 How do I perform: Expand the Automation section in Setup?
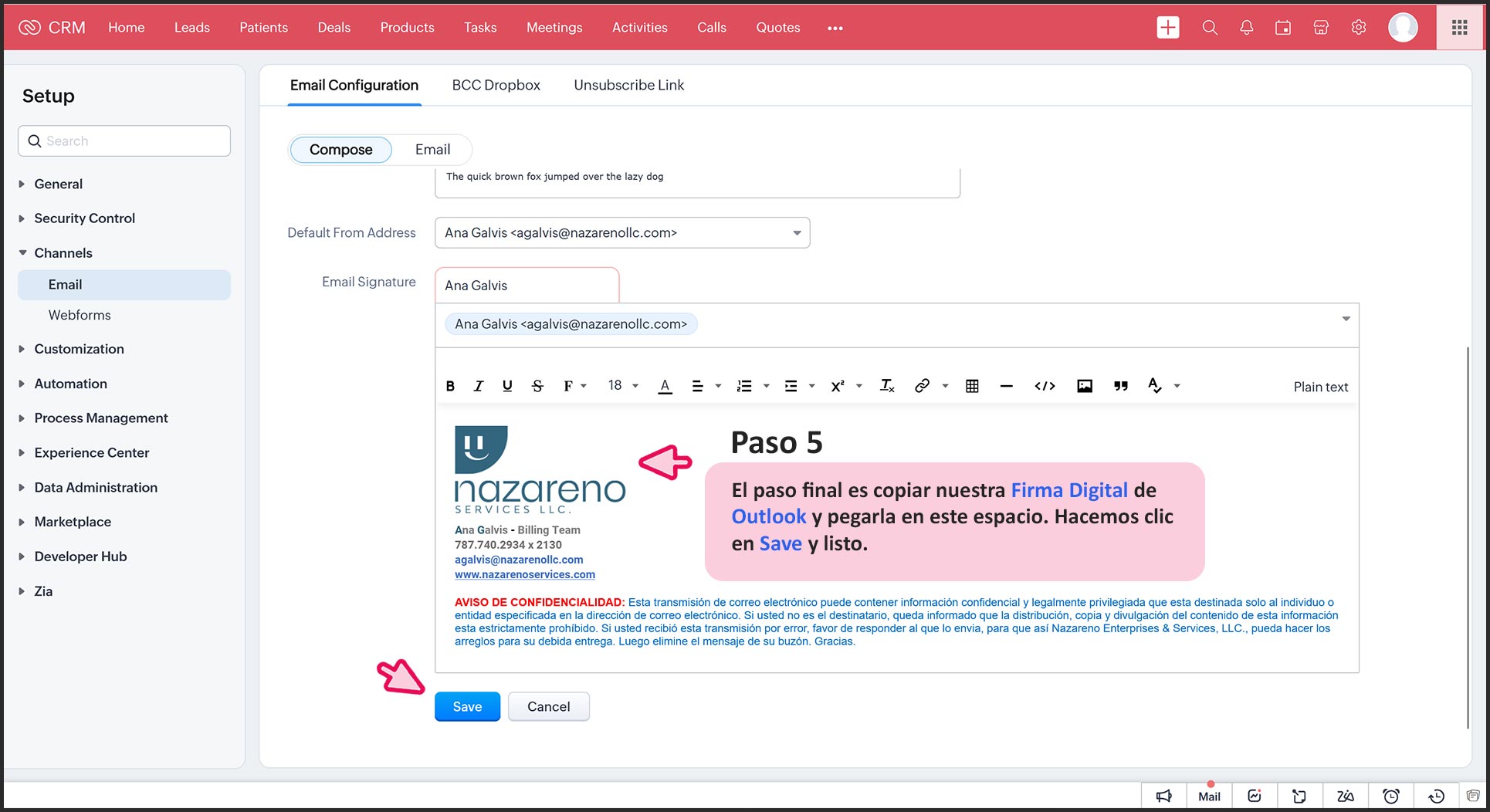tap(70, 384)
